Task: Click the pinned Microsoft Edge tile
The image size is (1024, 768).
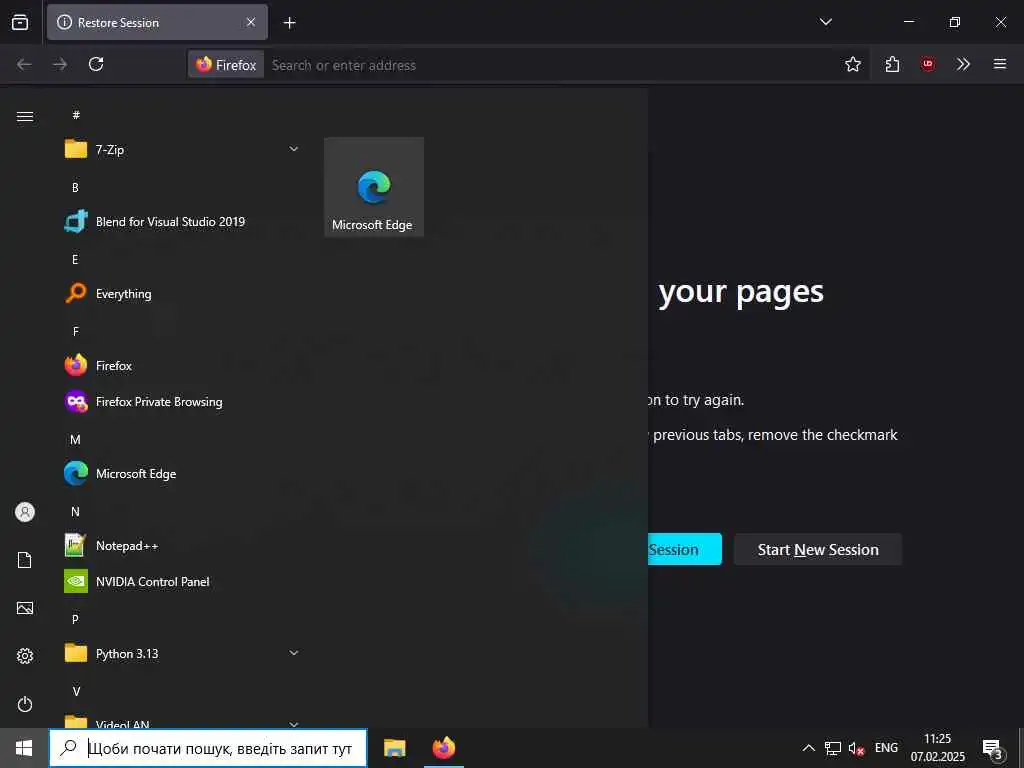Action: point(374,187)
